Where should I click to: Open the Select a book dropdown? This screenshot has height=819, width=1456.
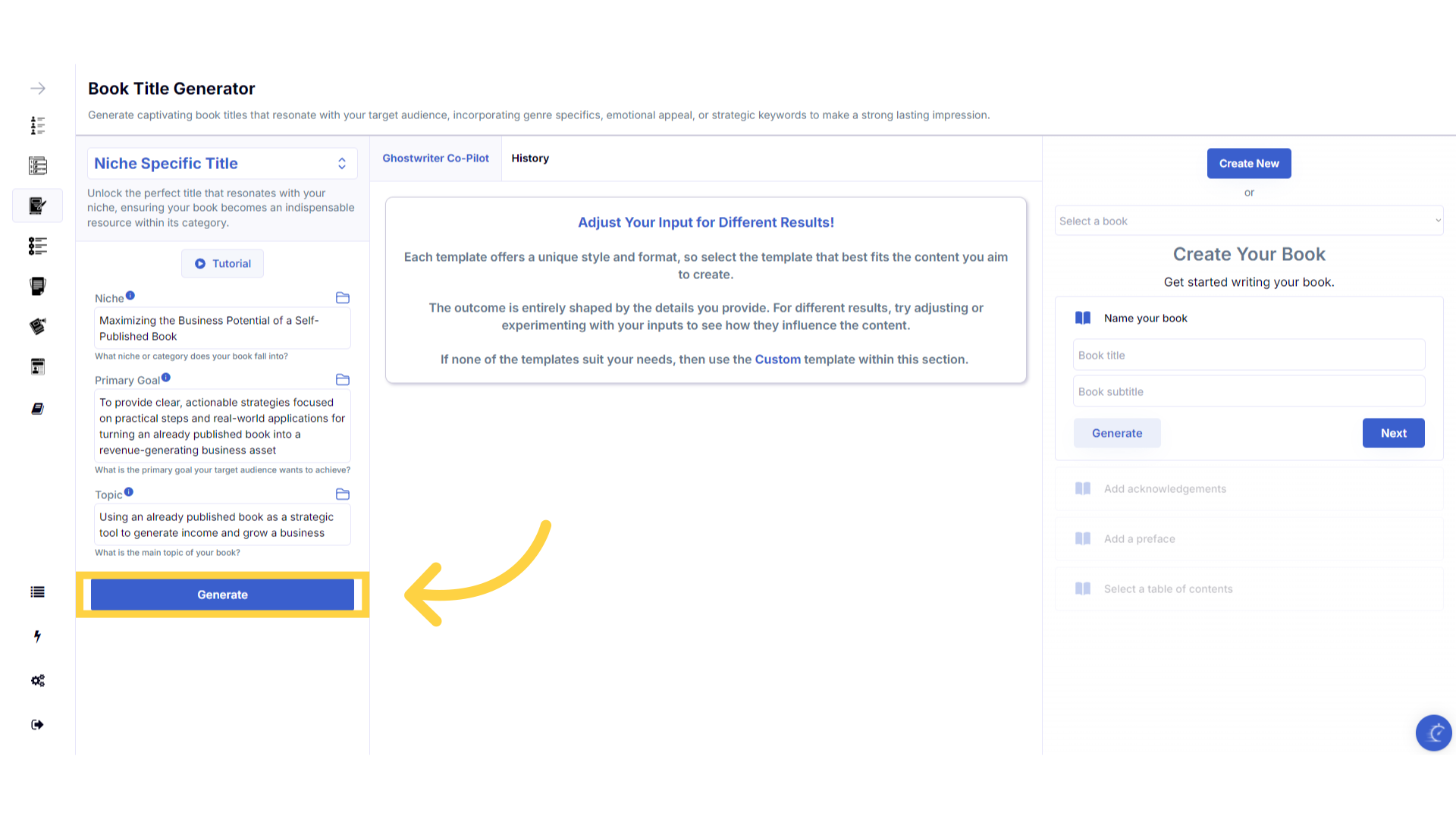click(1249, 221)
